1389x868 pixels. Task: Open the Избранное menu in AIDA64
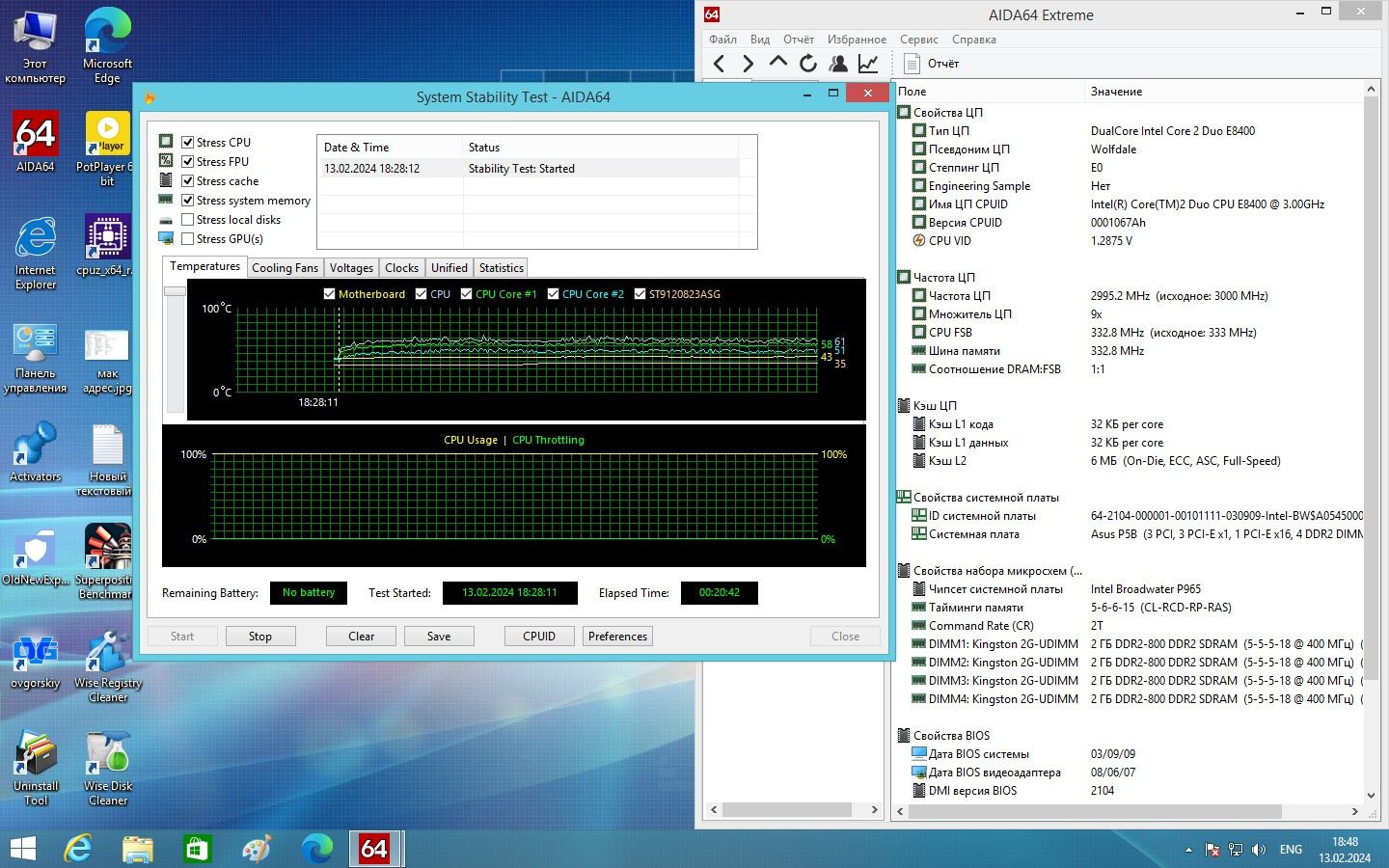(x=857, y=40)
